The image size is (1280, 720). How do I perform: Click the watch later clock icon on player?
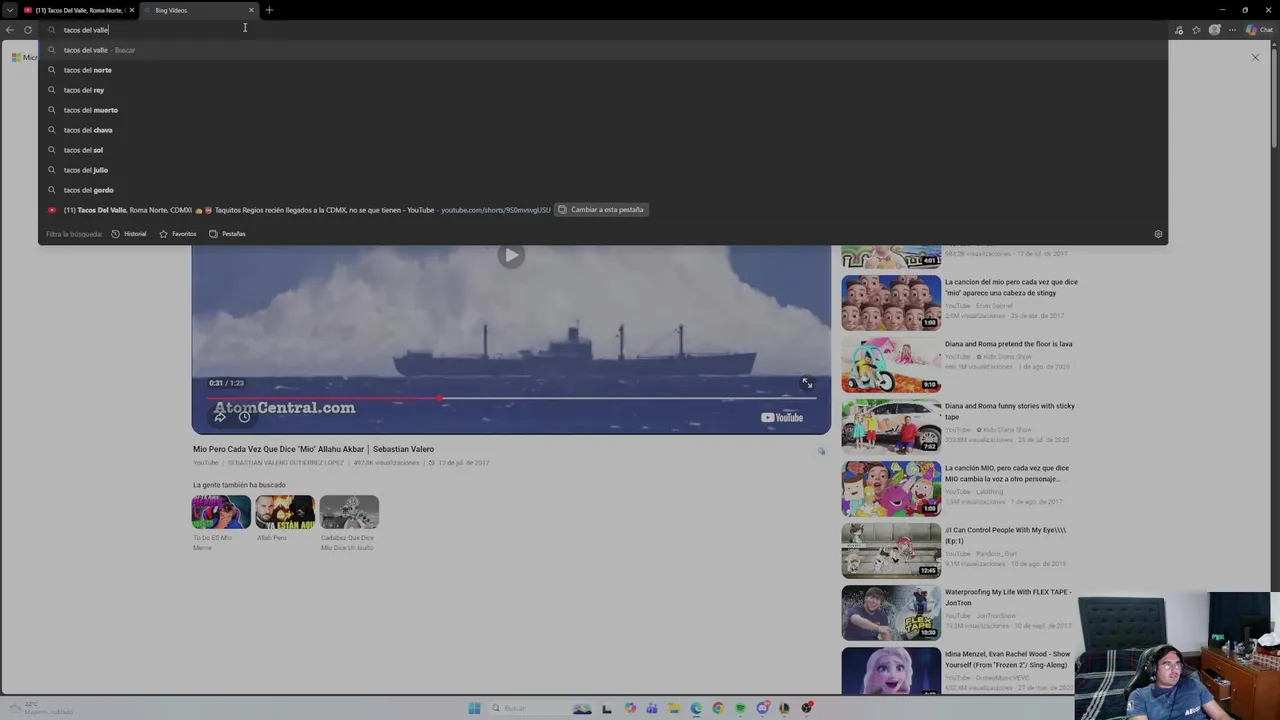[x=244, y=417]
